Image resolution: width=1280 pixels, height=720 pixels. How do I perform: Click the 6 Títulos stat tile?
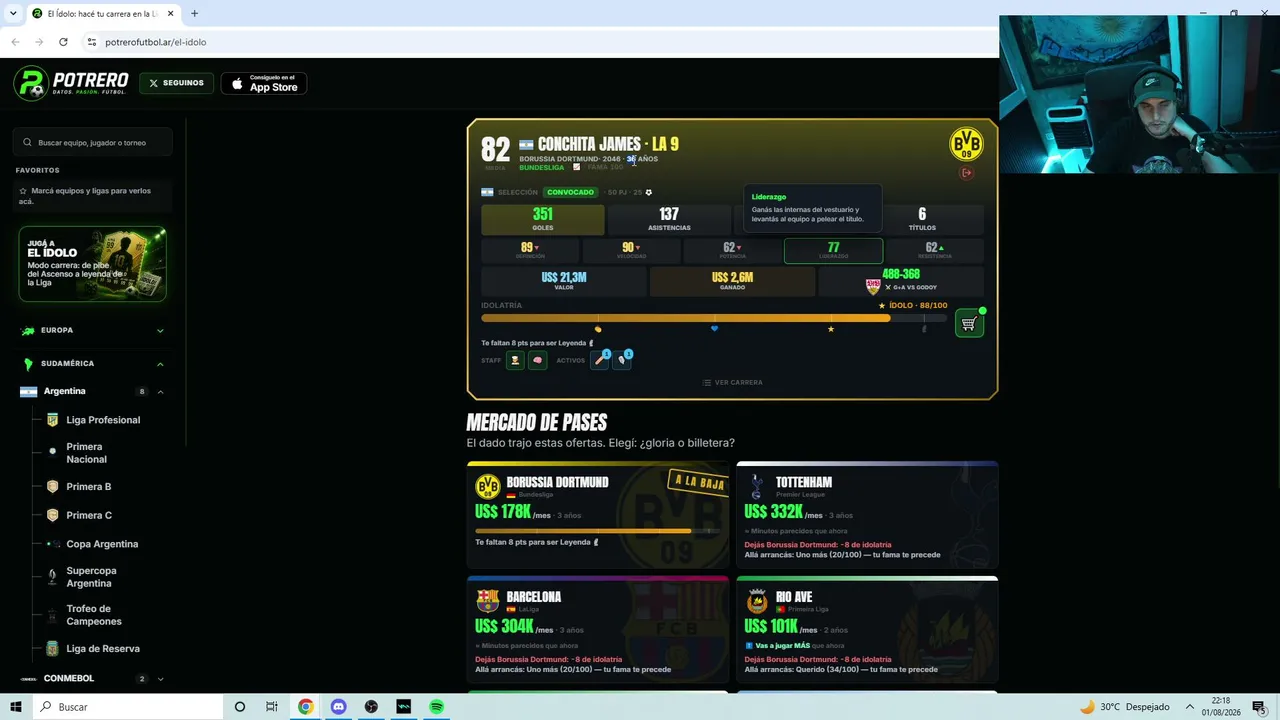[x=922, y=219]
